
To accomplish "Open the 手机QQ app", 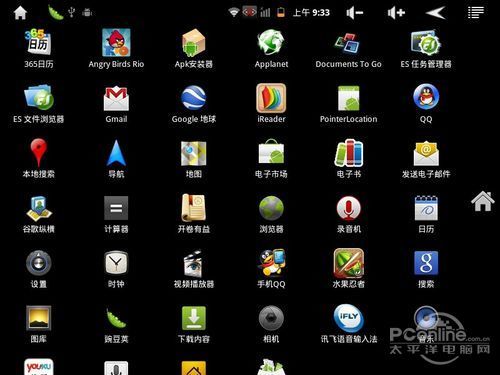I will click(x=271, y=263).
